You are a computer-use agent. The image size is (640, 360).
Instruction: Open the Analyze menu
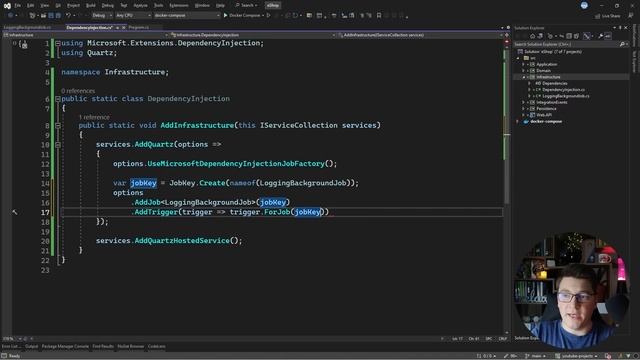140,6
